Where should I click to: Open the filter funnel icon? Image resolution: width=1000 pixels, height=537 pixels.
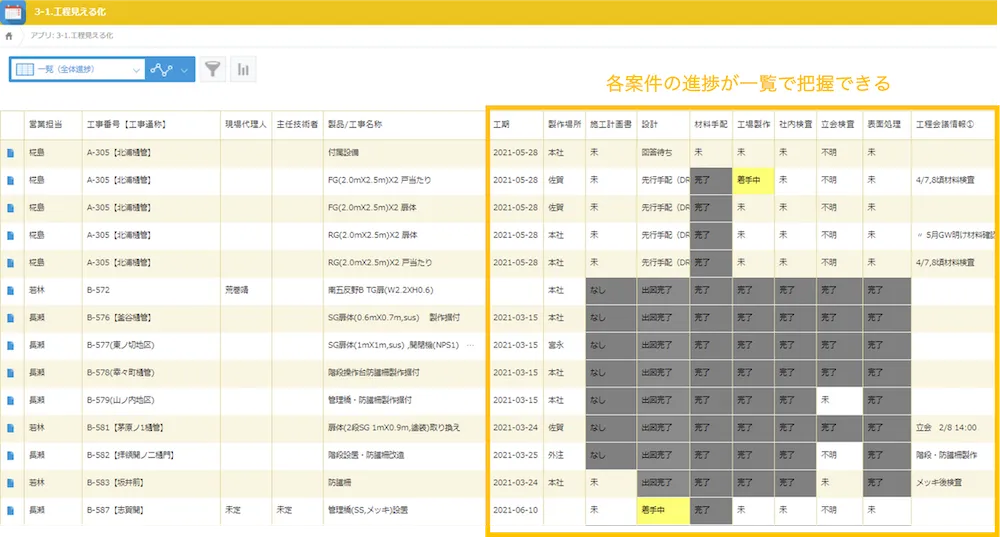point(213,69)
